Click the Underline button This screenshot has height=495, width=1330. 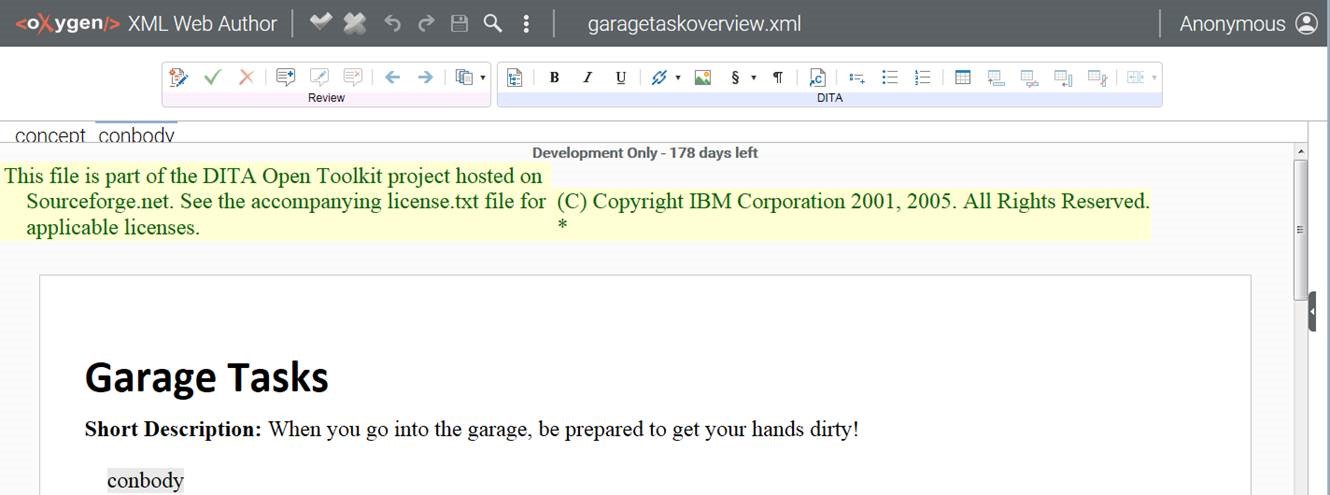pyautogui.click(x=620, y=77)
